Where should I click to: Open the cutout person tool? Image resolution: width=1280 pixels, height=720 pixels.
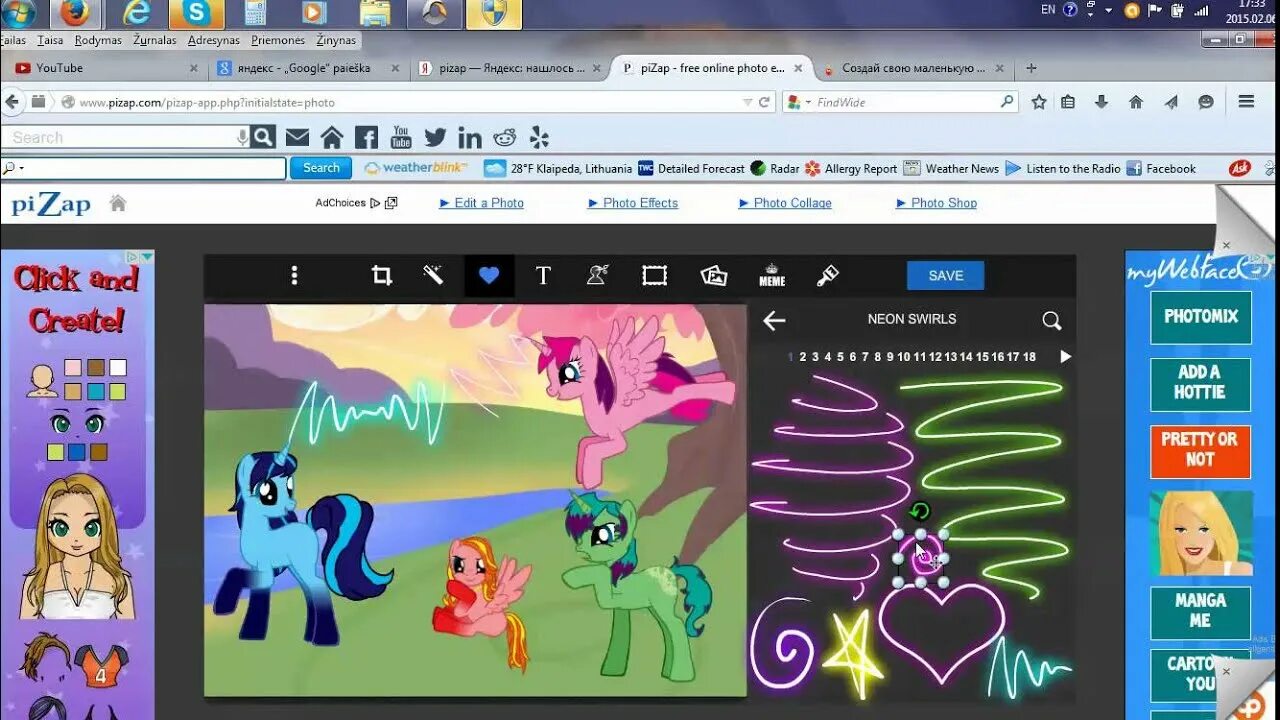598,276
